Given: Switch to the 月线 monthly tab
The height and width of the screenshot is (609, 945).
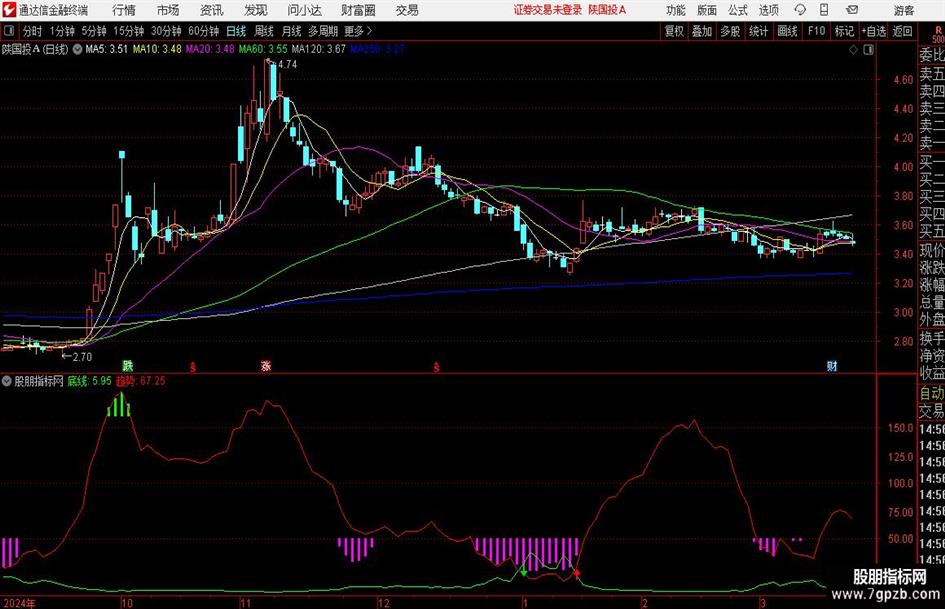Looking at the screenshot, I should pyautogui.click(x=291, y=31).
